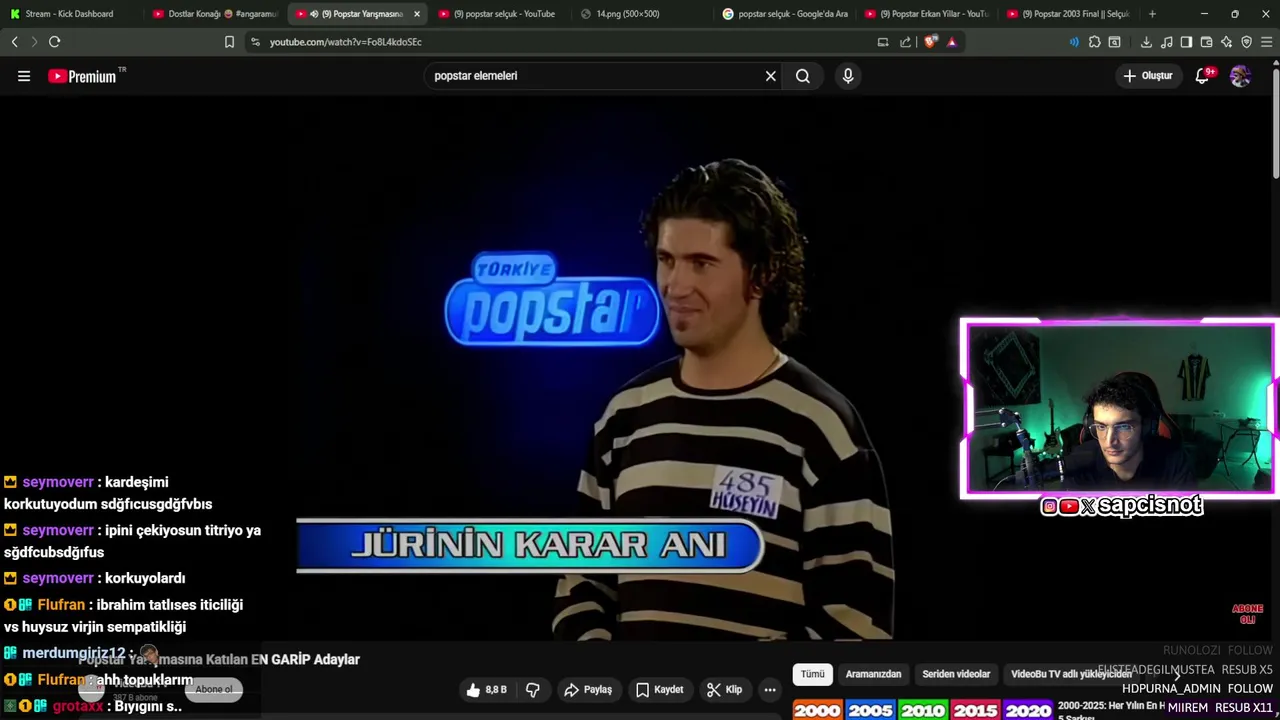Submit search with the magnifier icon
Viewport: 1280px width, 720px height.
pyautogui.click(x=803, y=76)
